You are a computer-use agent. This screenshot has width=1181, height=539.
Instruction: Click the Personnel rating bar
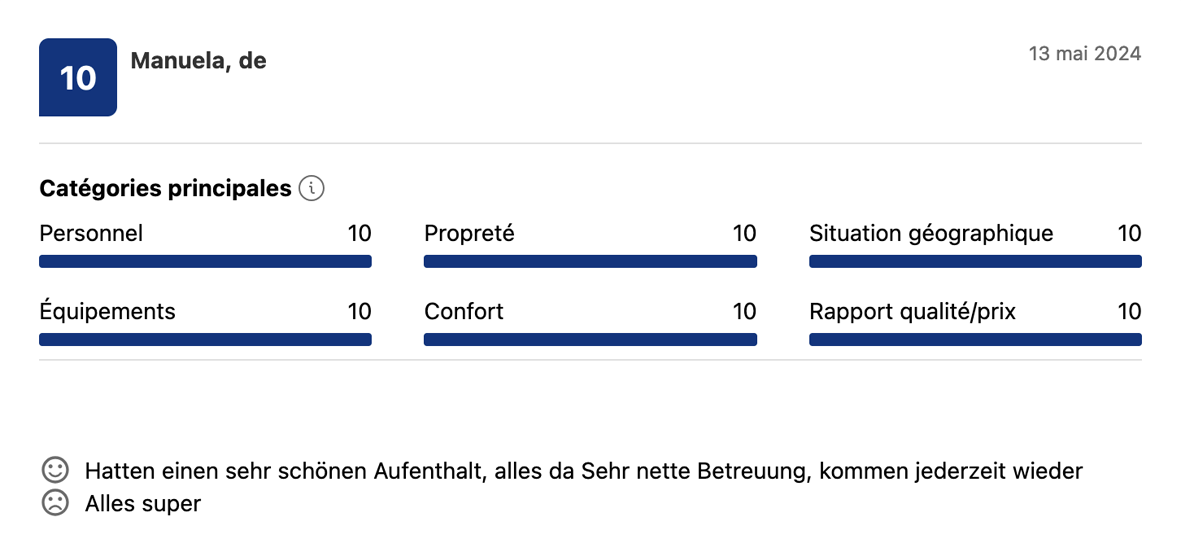click(x=205, y=262)
